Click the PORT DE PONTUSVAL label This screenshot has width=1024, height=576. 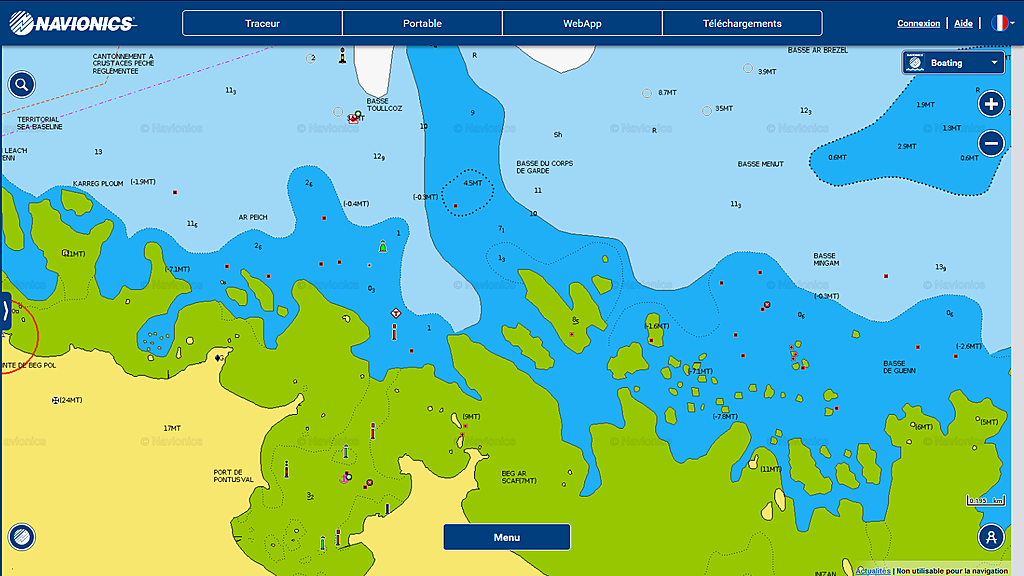click(x=233, y=476)
